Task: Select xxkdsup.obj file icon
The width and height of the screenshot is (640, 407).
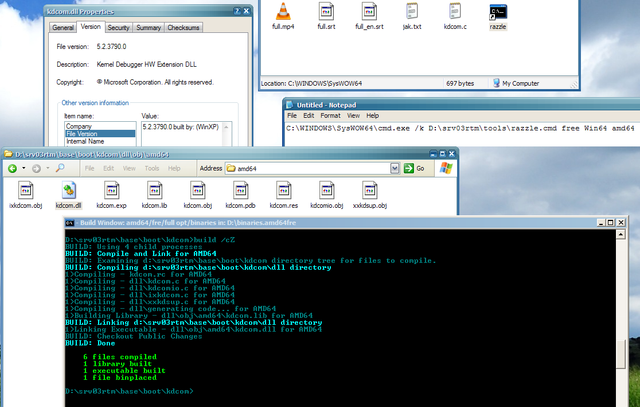Action: click(x=369, y=190)
